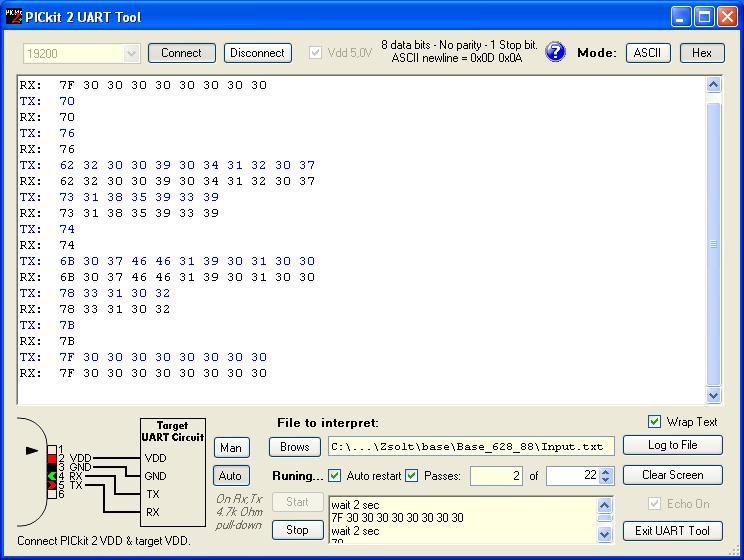Click the Disconnect button

(x=258, y=53)
